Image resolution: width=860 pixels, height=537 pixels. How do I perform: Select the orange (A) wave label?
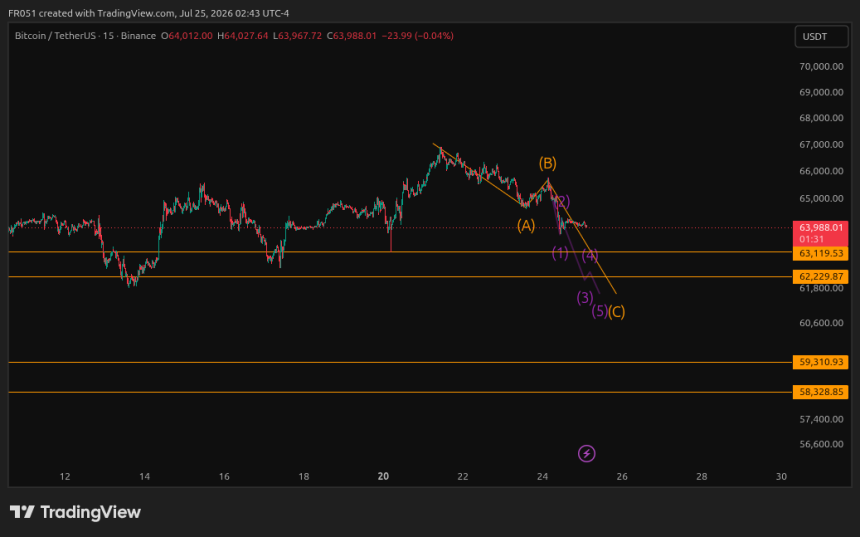click(x=526, y=225)
